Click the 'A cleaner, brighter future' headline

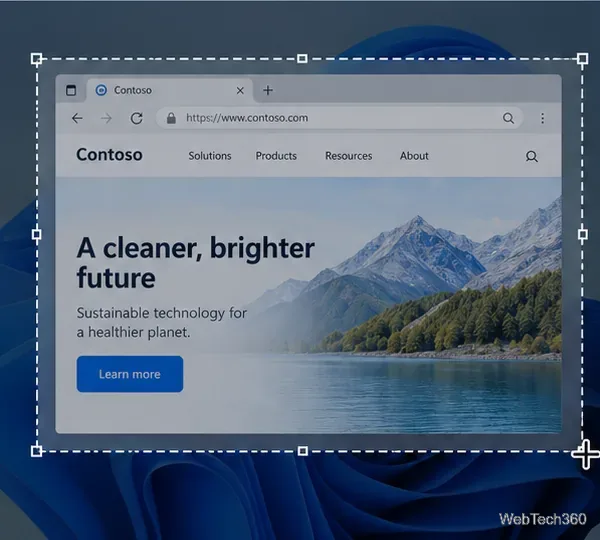coord(196,263)
